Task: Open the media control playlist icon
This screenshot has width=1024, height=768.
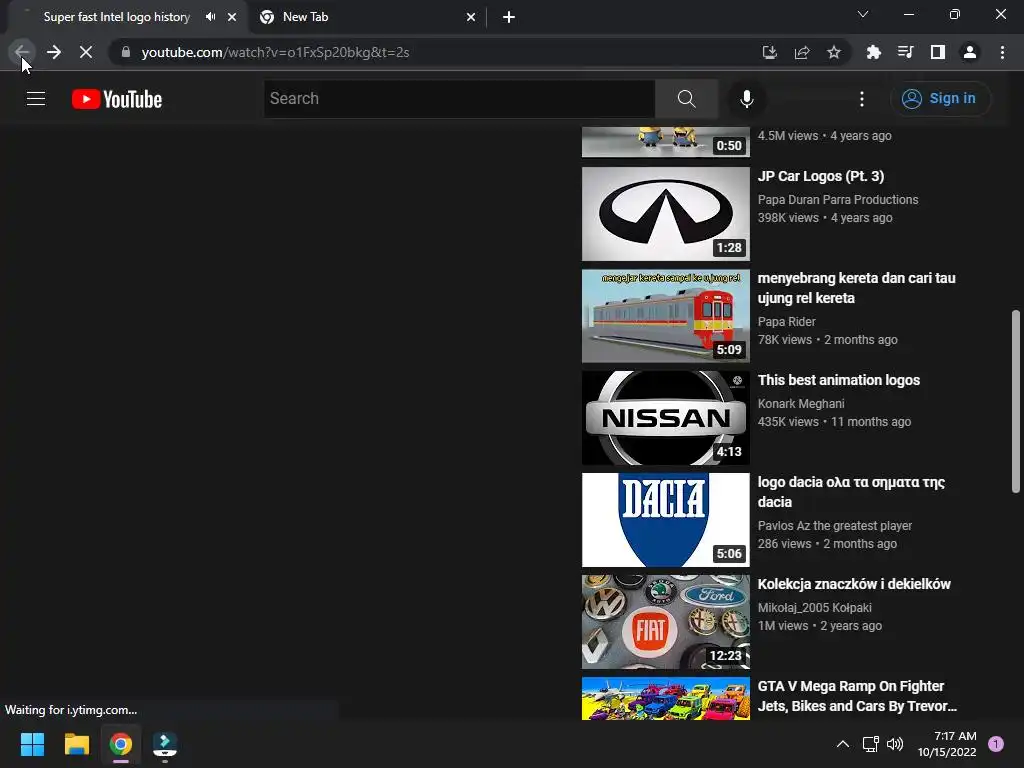Action: pyautogui.click(x=905, y=52)
